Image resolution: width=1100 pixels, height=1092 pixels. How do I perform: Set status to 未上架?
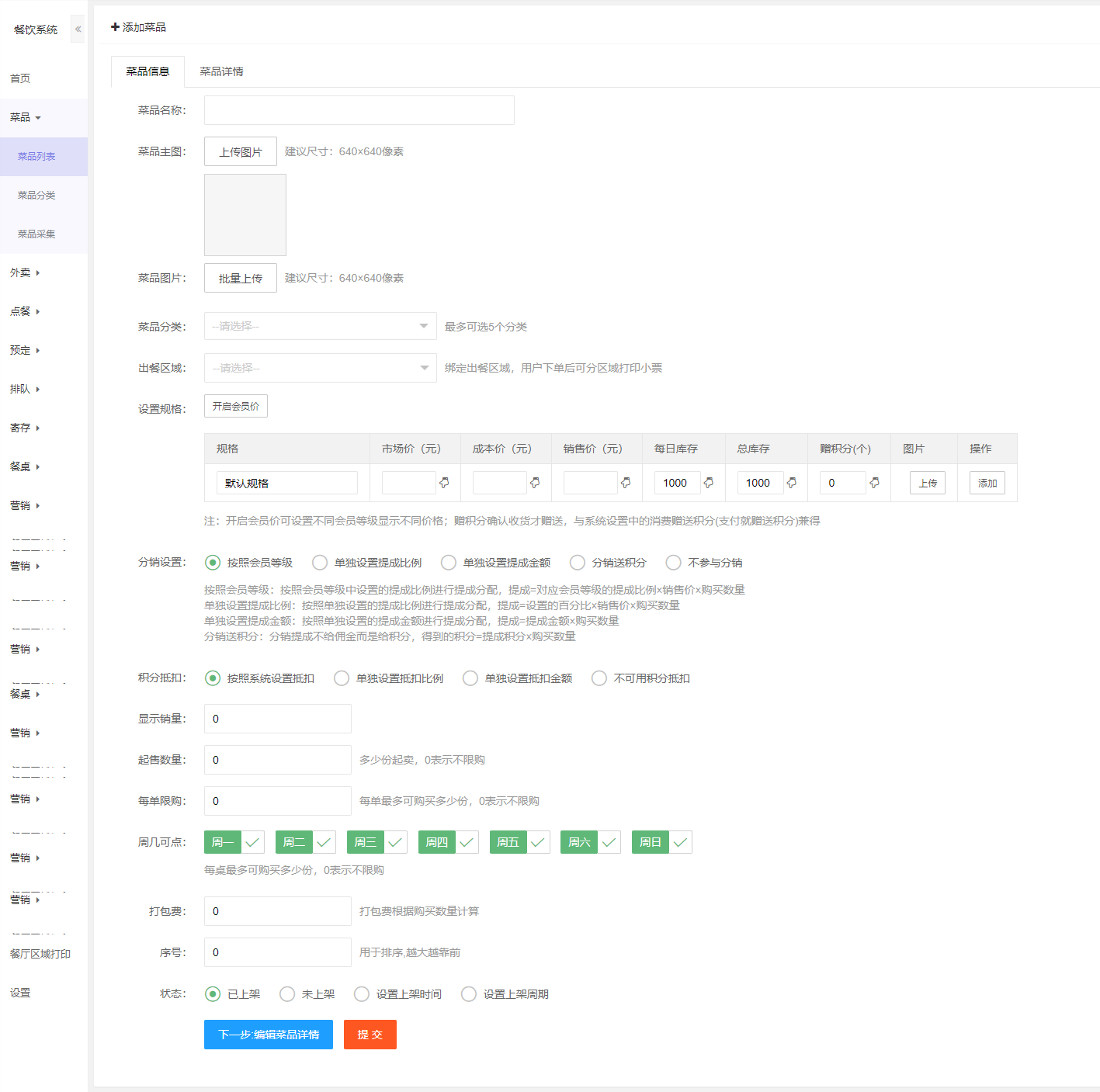tap(287, 994)
